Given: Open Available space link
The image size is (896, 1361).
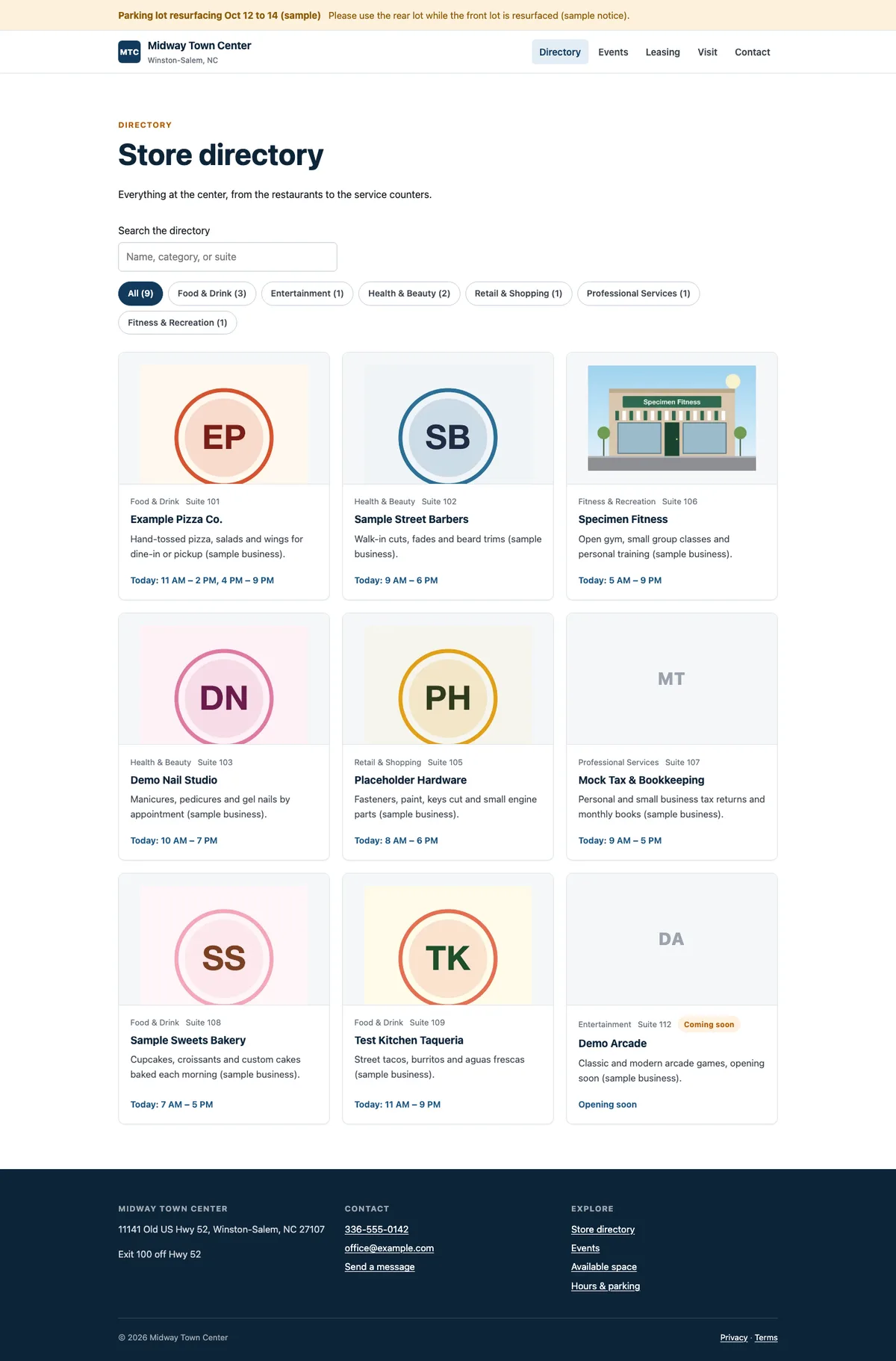Looking at the screenshot, I should point(604,1267).
